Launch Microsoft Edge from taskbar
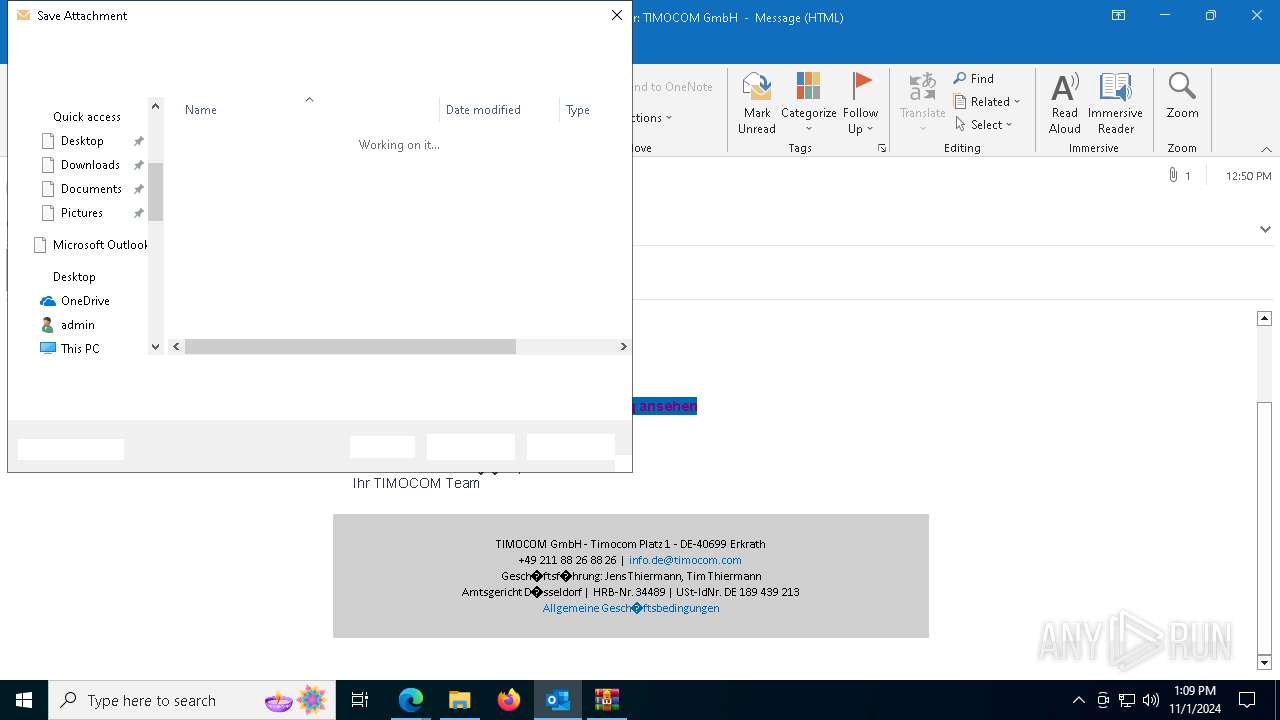 point(411,700)
